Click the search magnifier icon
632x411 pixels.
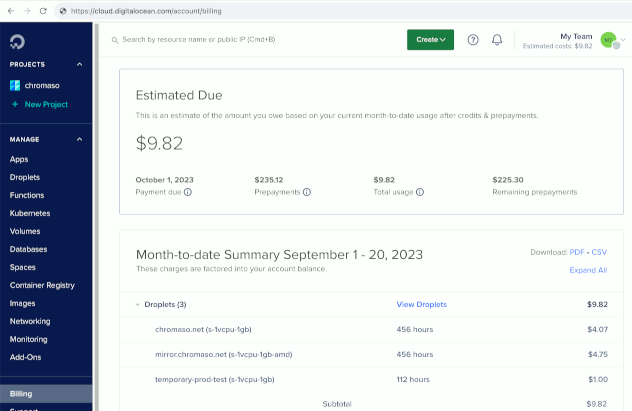click(x=115, y=40)
